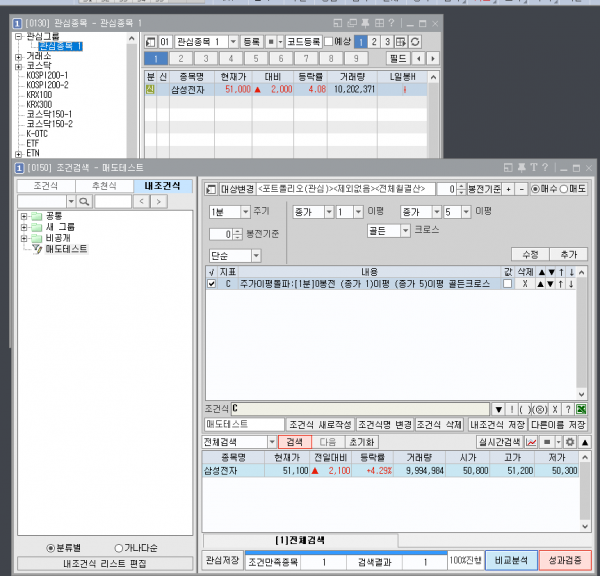The image size is (600, 576).
Task: Insert parentheses ( ) into the condition formula
Action: [525, 410]
